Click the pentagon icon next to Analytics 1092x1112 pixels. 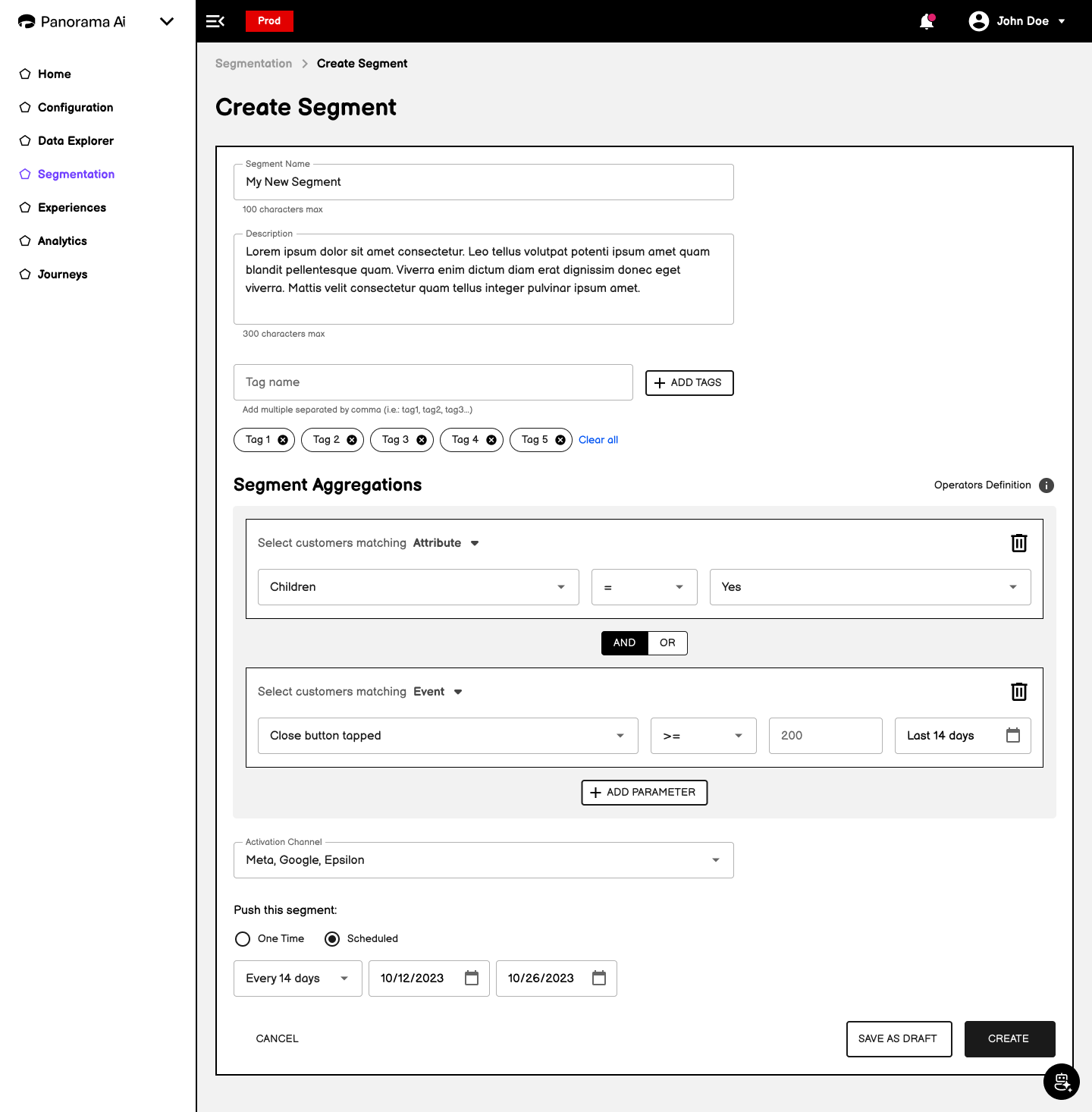click(25, 241)
